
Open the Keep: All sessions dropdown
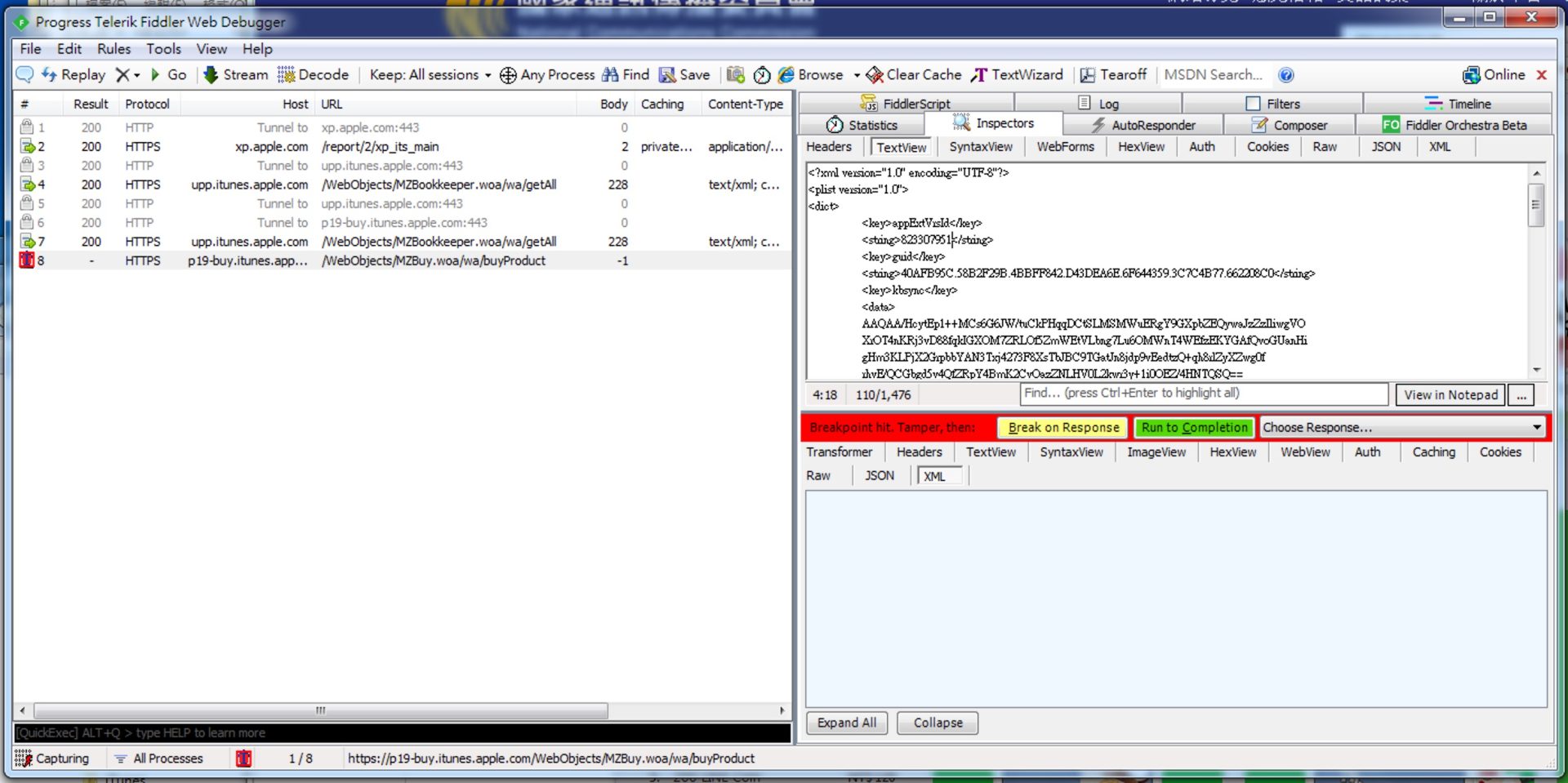tap(430, 75)
